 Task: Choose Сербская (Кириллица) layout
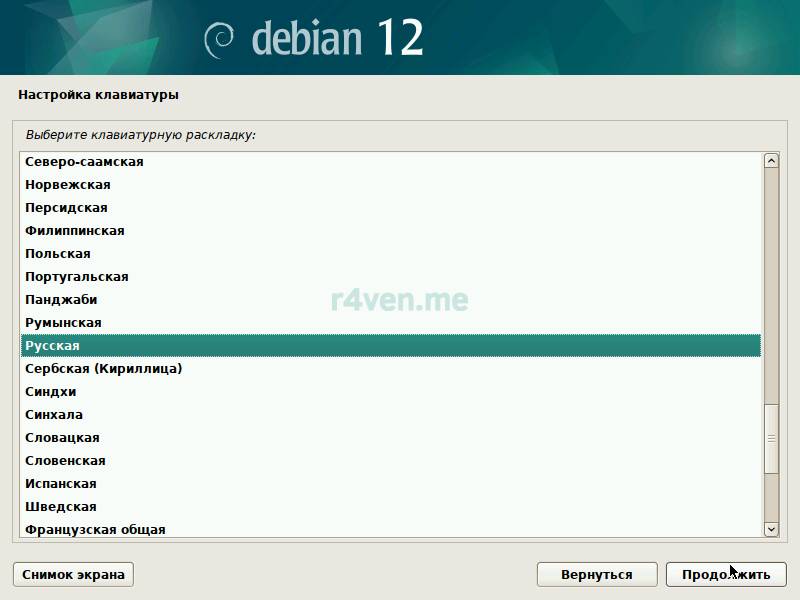(x=103, y=369)
